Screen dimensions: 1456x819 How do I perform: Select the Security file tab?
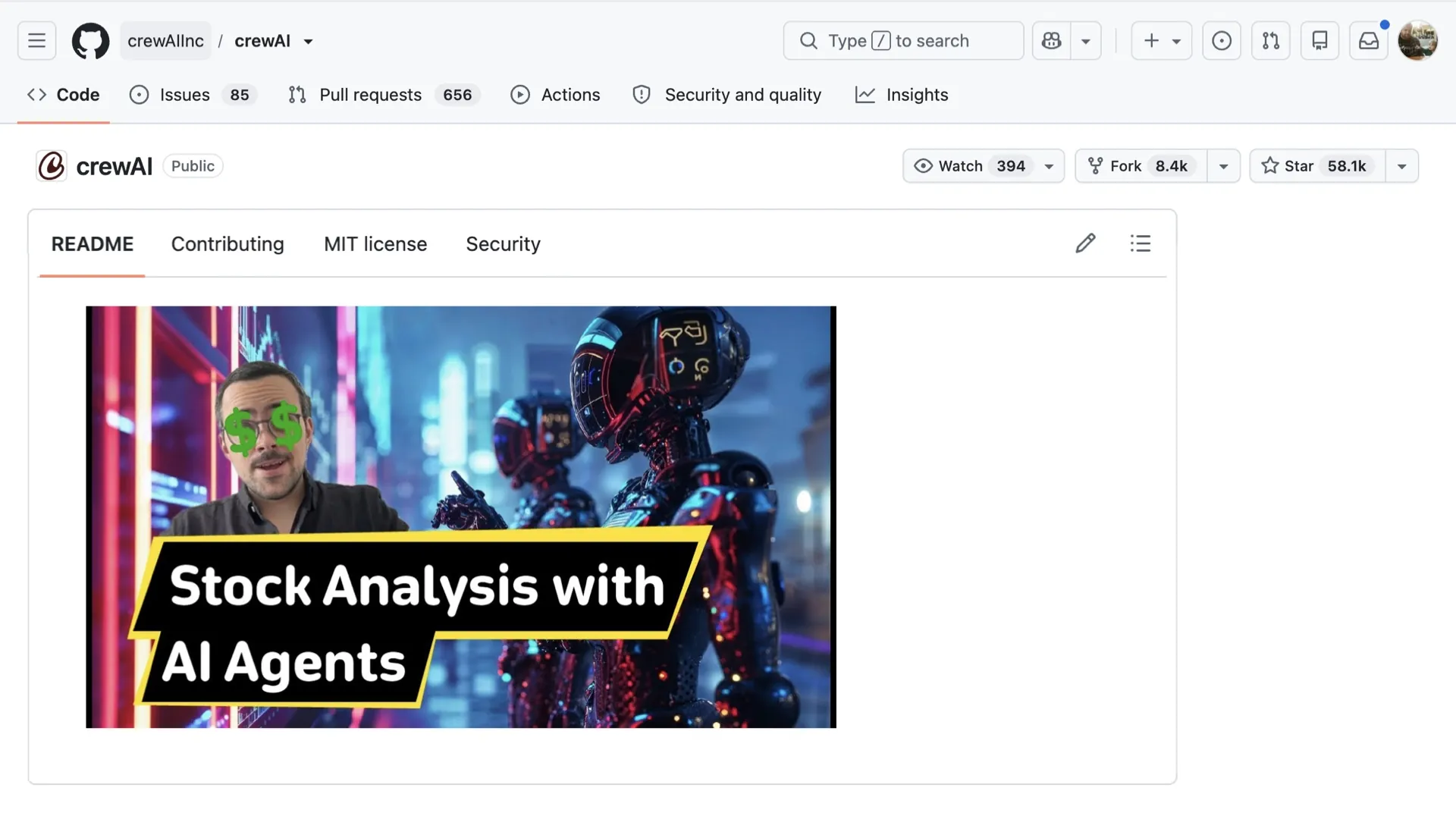503,244
